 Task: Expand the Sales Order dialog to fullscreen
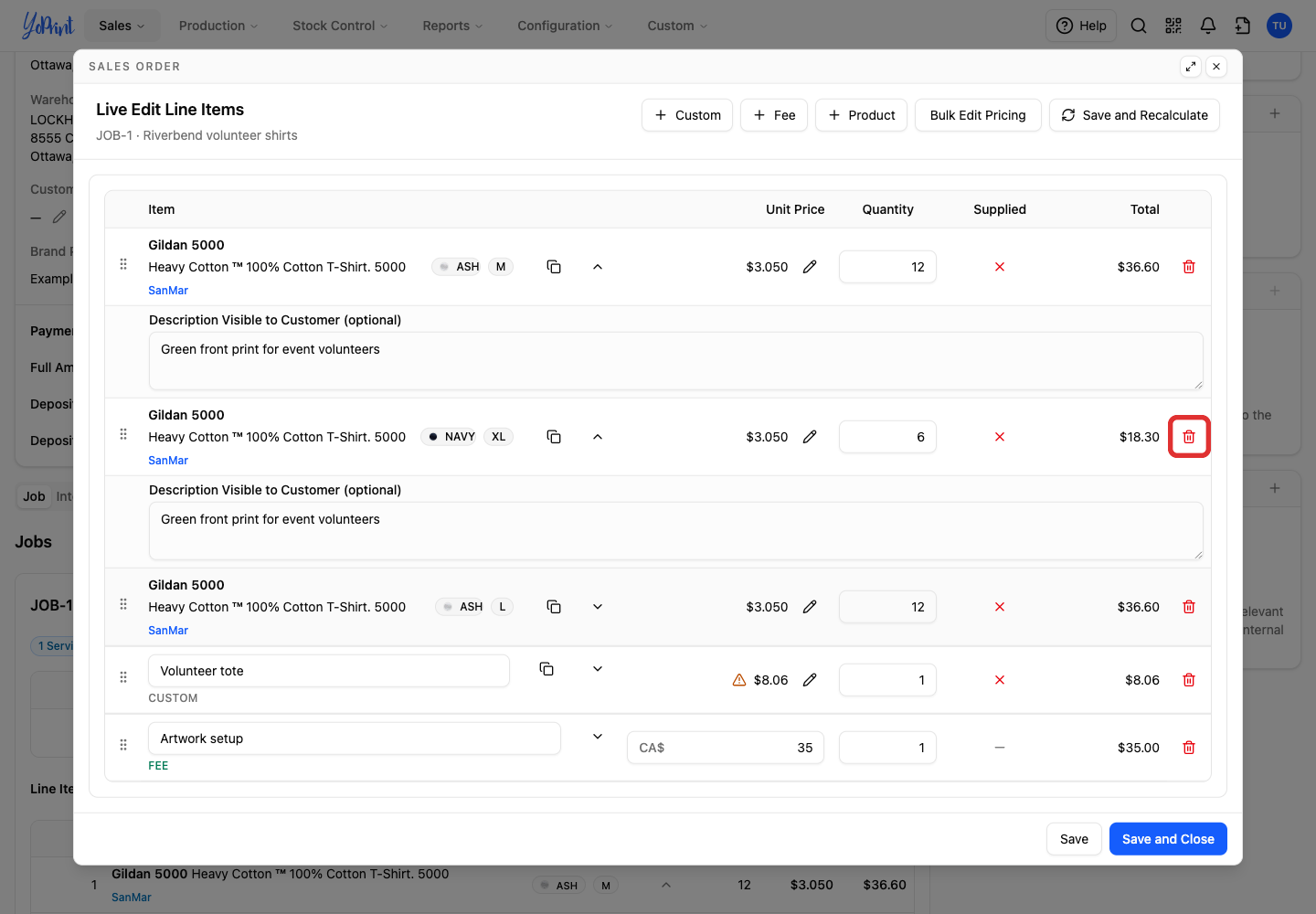click(1191, 67)
